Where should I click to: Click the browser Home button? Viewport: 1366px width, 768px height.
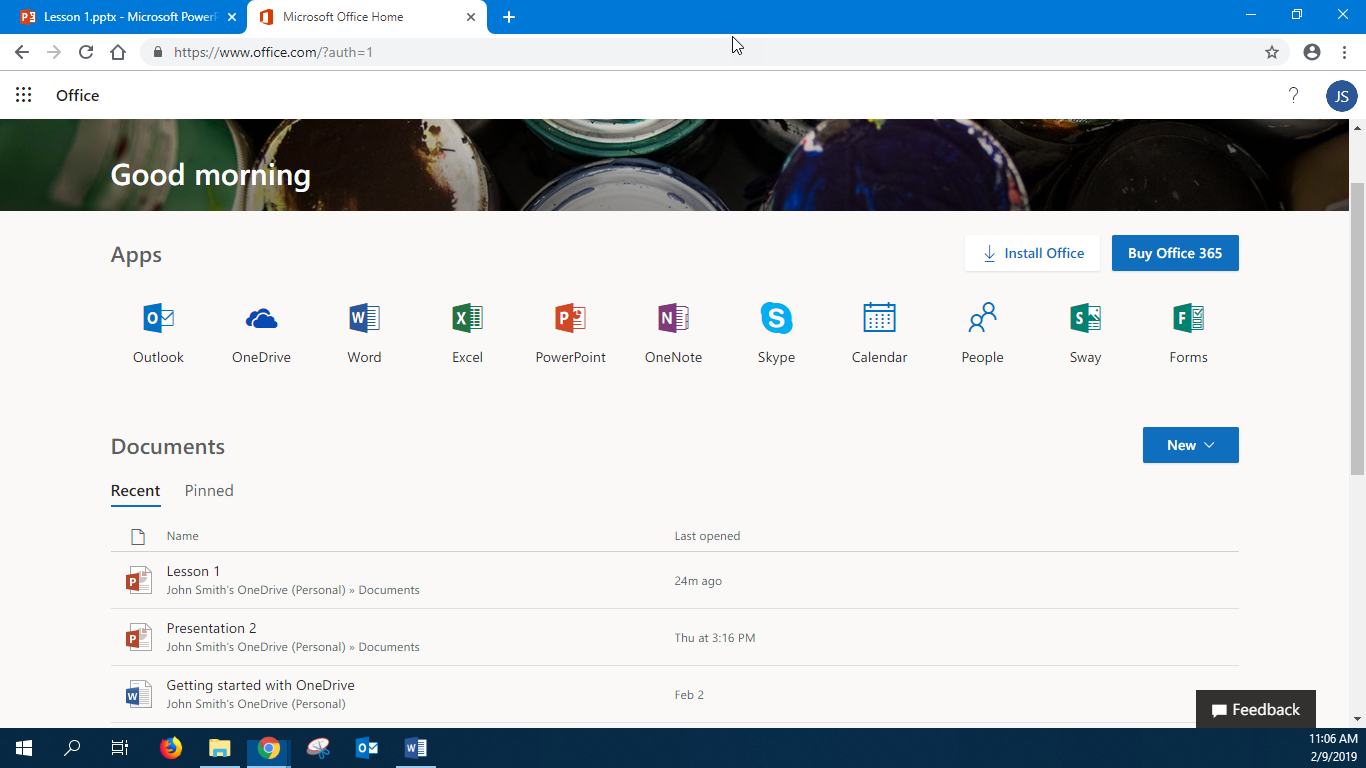(x=118, y=52)
